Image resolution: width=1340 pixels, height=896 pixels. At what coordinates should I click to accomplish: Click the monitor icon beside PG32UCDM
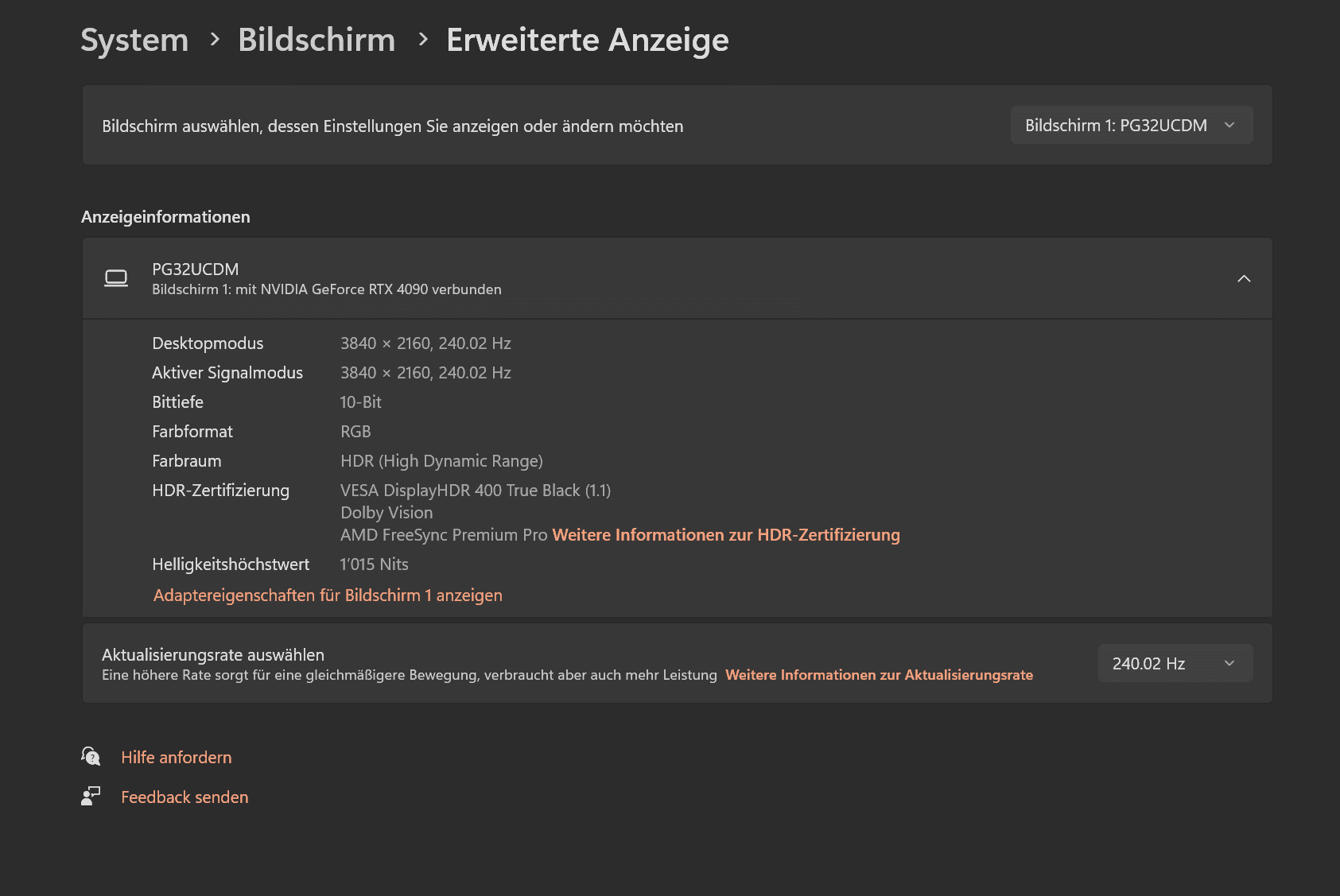(116, 278)
